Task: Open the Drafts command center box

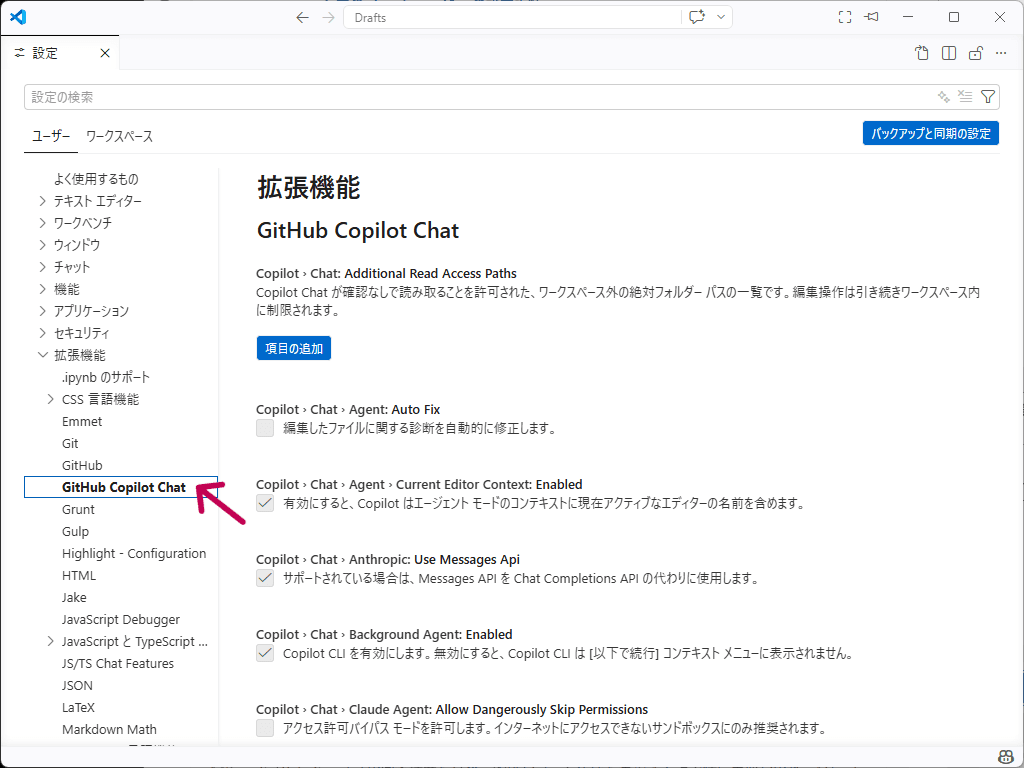Action: [x=511, y=18]
